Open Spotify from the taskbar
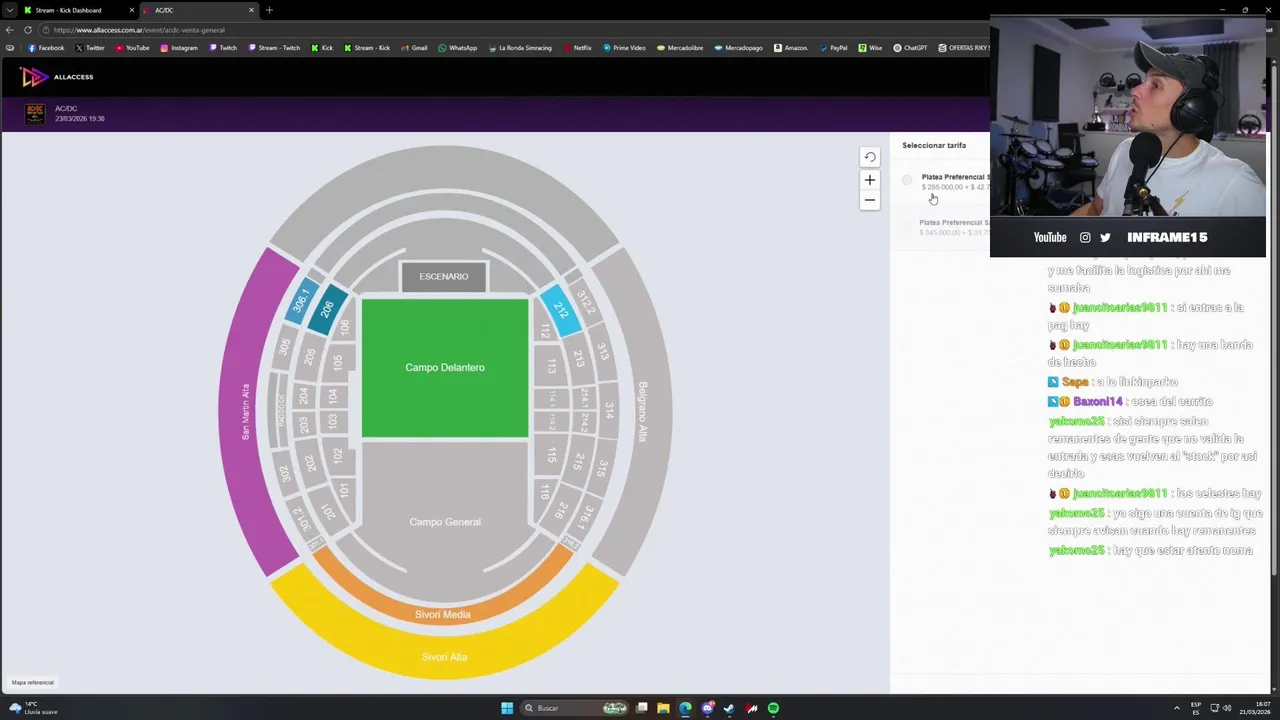Image resolution: width=1280 pixels, height=720 pixels. pyautogui.click(x=773, y=708)
